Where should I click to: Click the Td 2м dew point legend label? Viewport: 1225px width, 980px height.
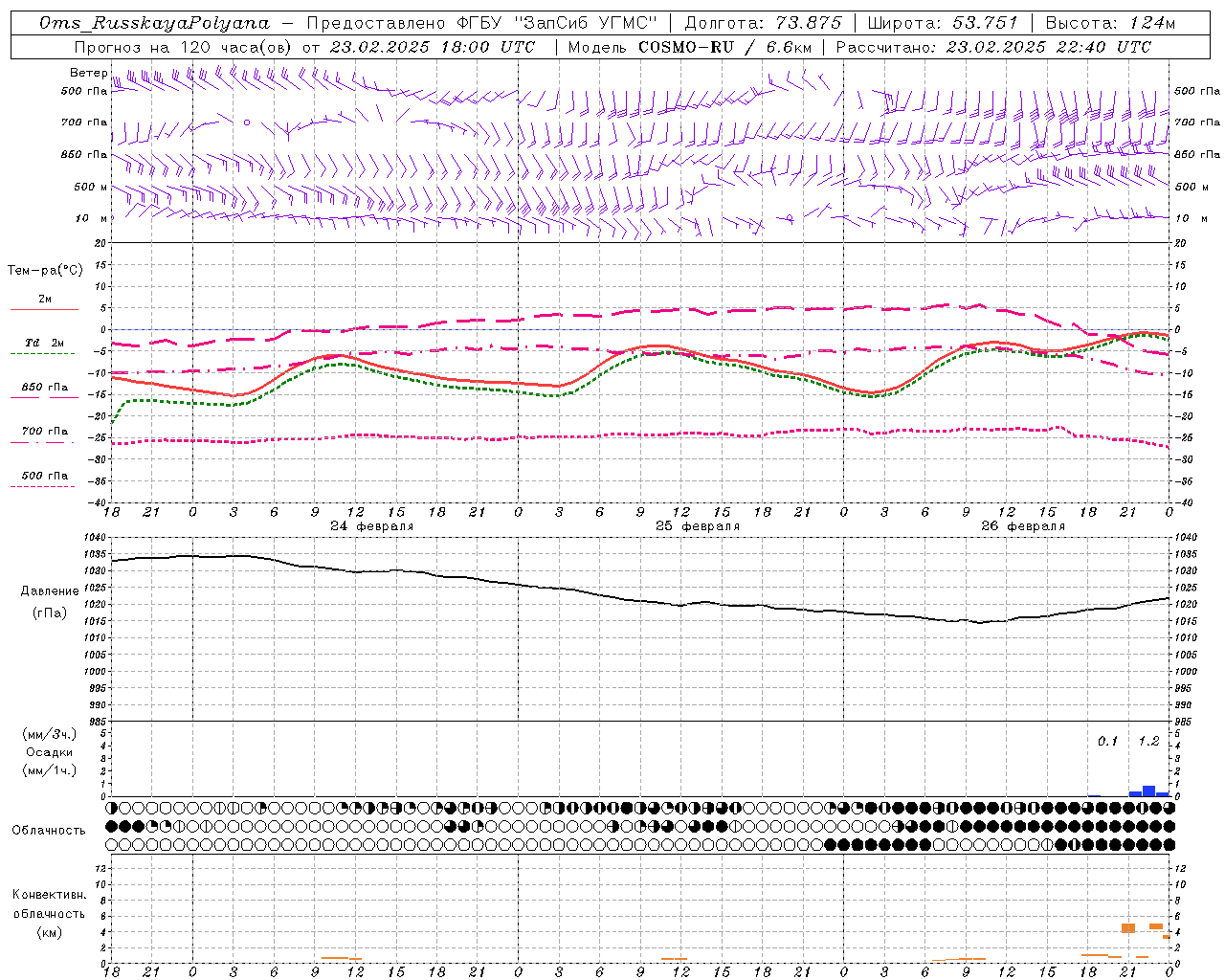click(45, 343)
